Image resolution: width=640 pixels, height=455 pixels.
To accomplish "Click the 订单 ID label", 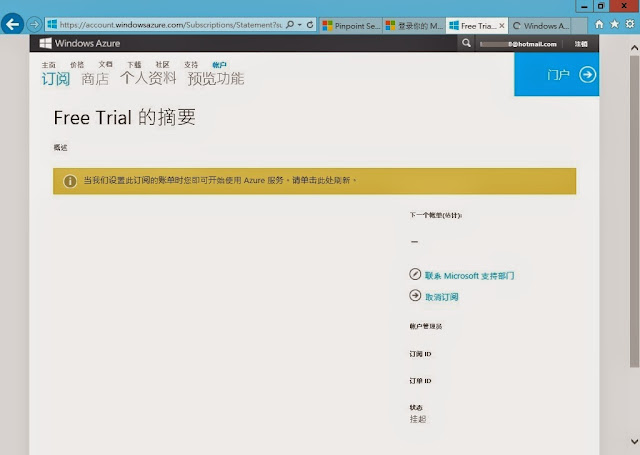I will click(420, 381).
